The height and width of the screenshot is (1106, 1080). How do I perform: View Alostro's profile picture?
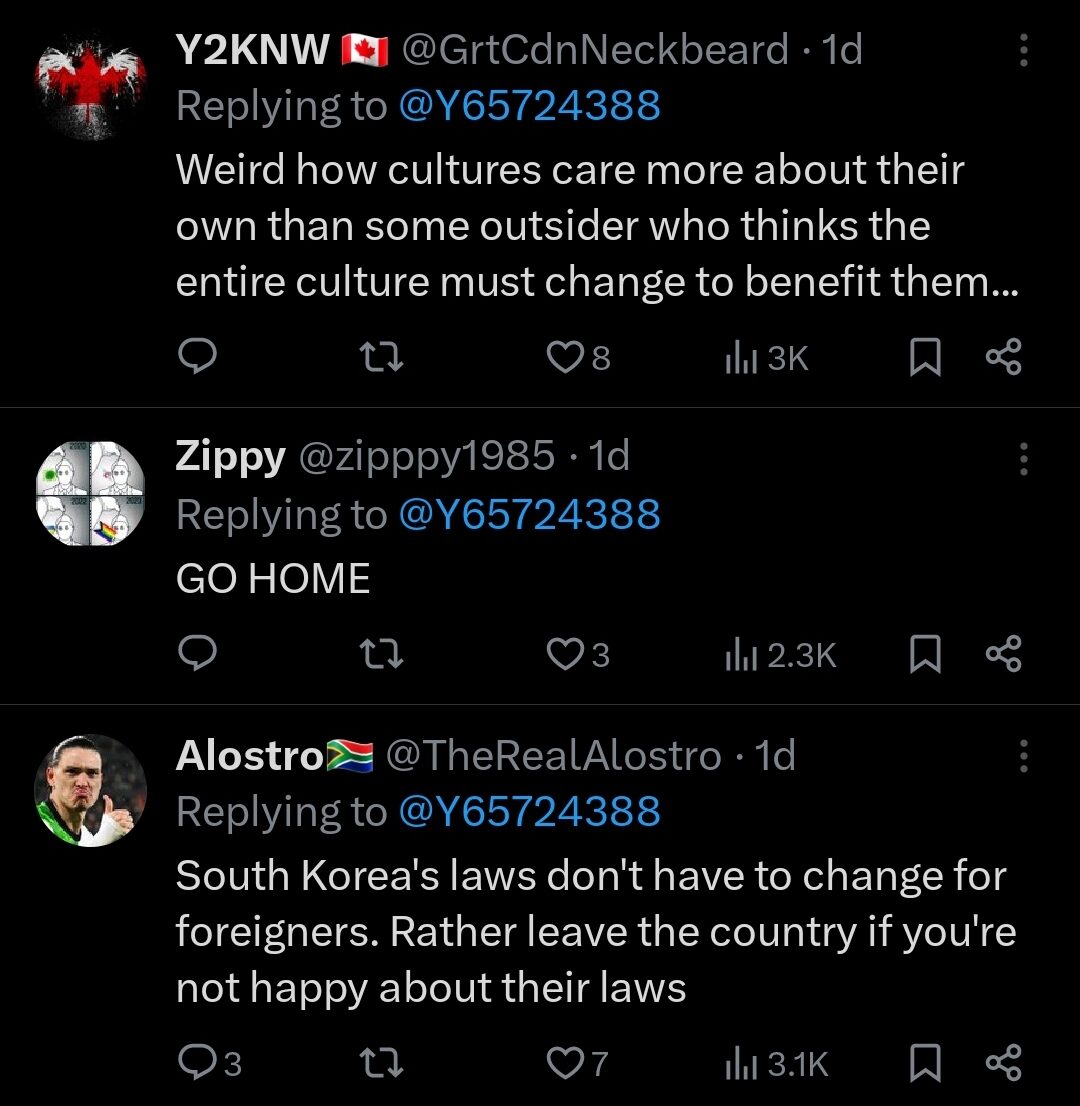90,790
